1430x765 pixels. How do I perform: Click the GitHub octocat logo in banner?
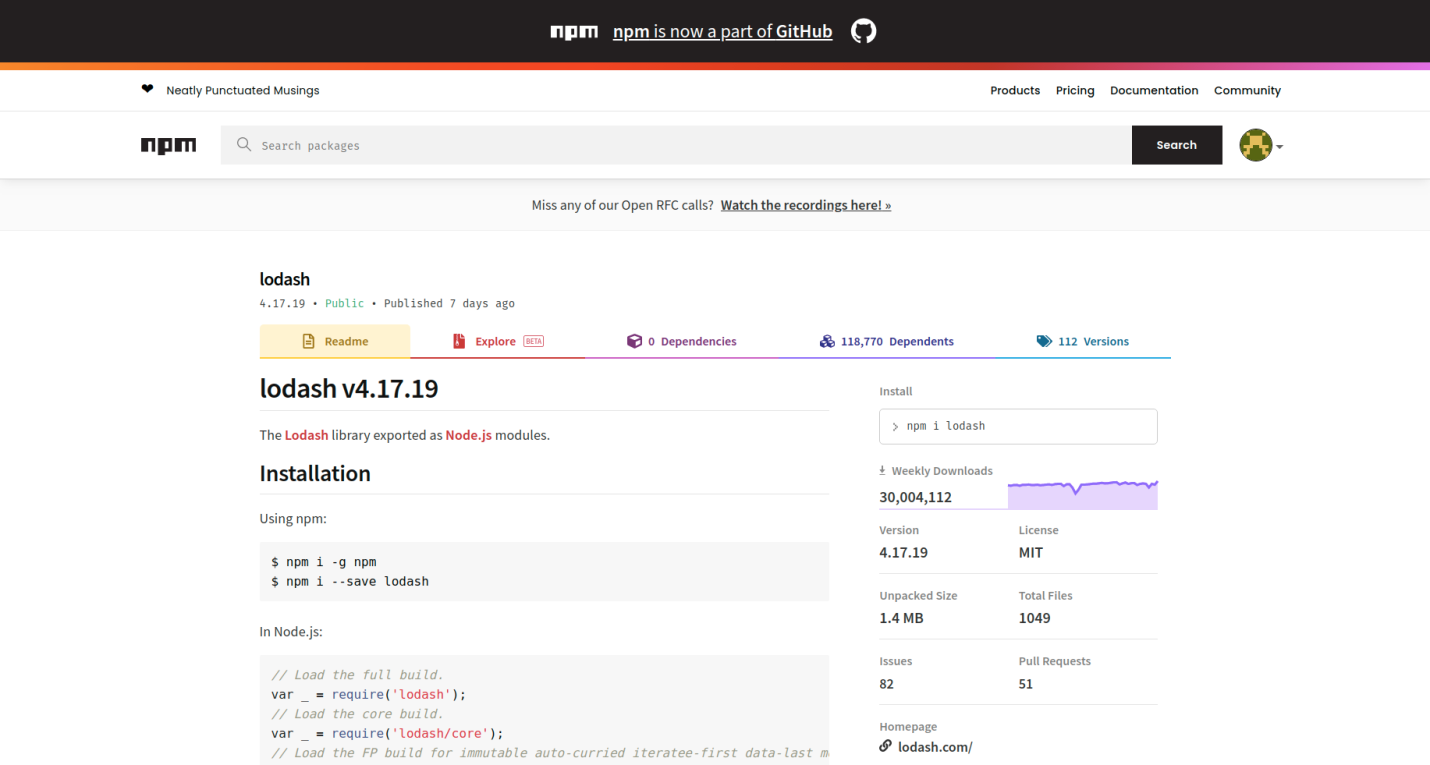(863, 31)
